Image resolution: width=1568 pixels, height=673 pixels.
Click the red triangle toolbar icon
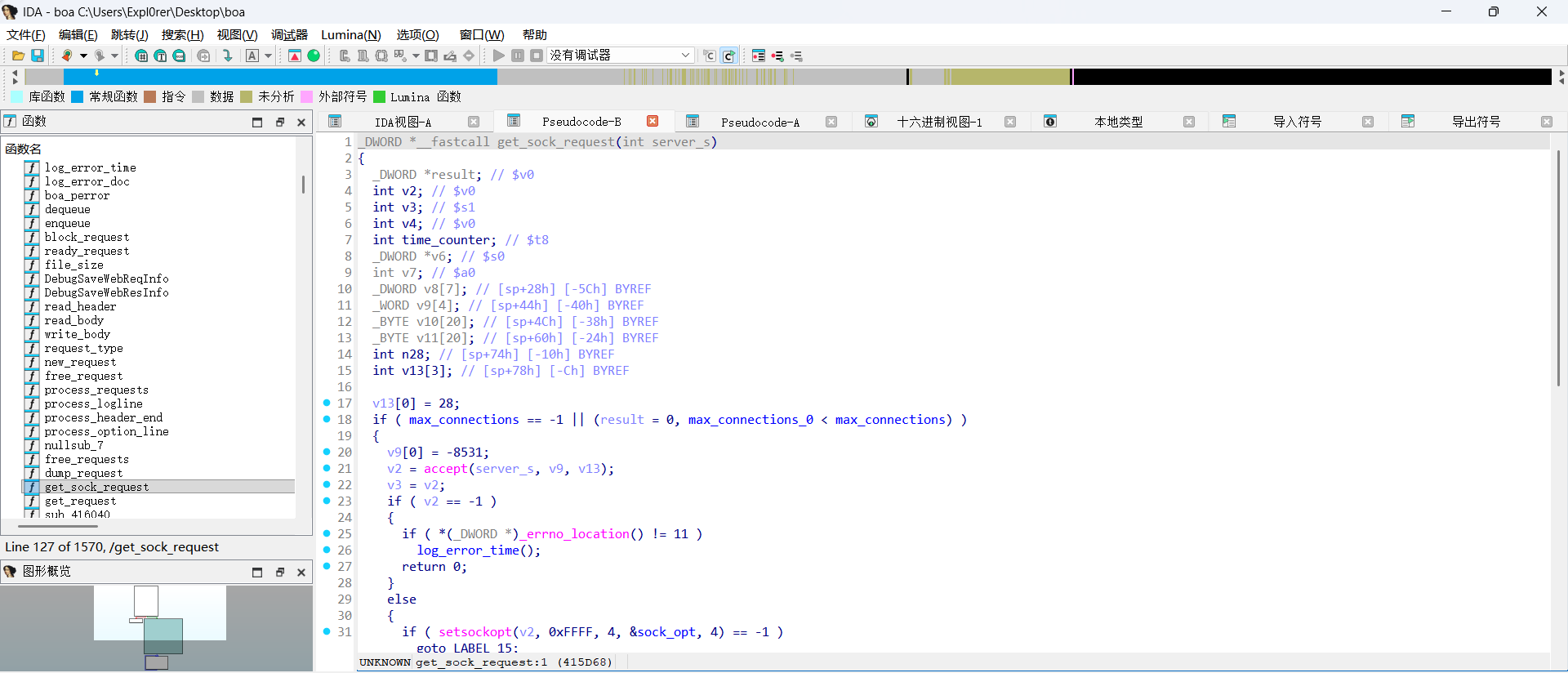295,56
